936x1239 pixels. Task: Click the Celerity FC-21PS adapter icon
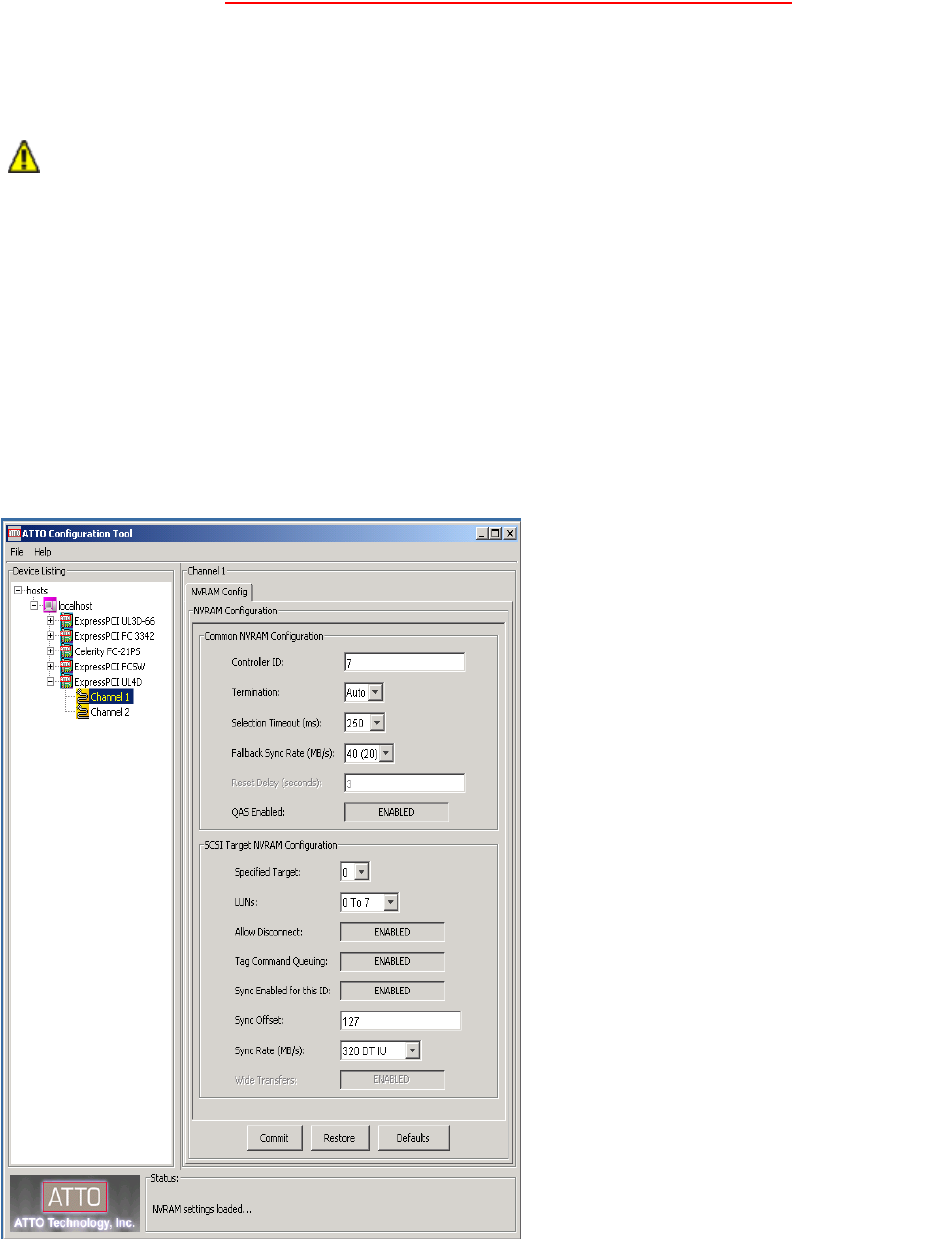tap(67, 651)
